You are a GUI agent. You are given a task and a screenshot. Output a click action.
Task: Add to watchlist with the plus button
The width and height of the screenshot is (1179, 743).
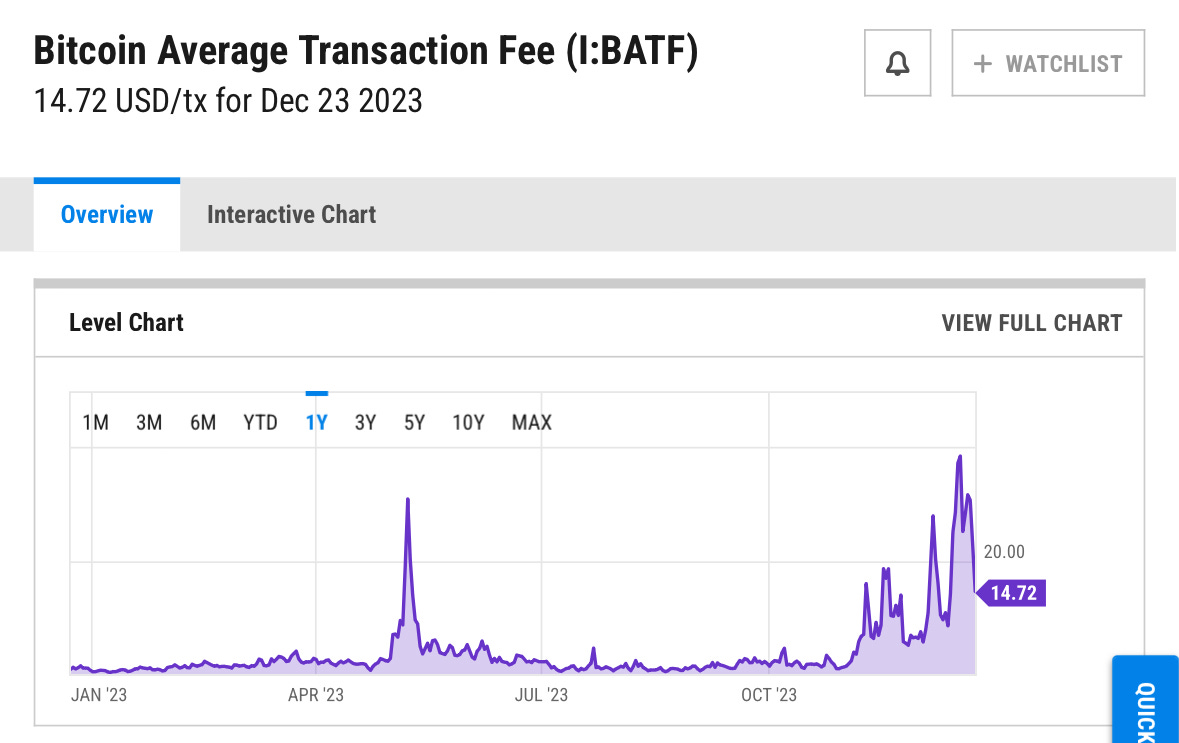coord(1048,63)
